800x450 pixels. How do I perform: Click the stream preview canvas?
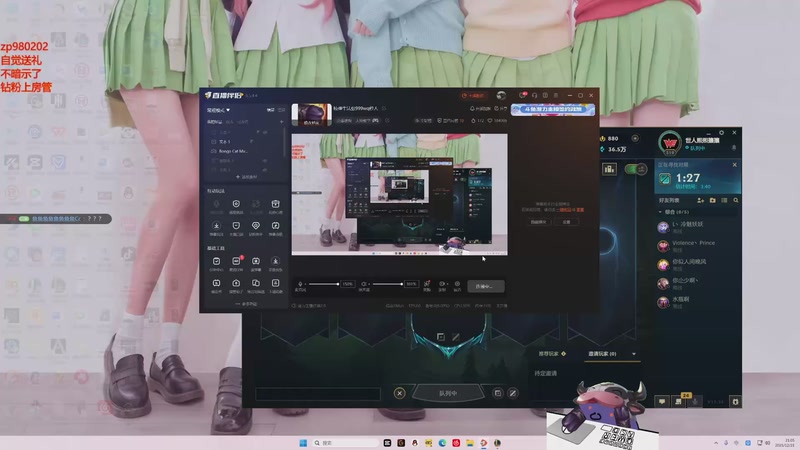pos(399,194)
